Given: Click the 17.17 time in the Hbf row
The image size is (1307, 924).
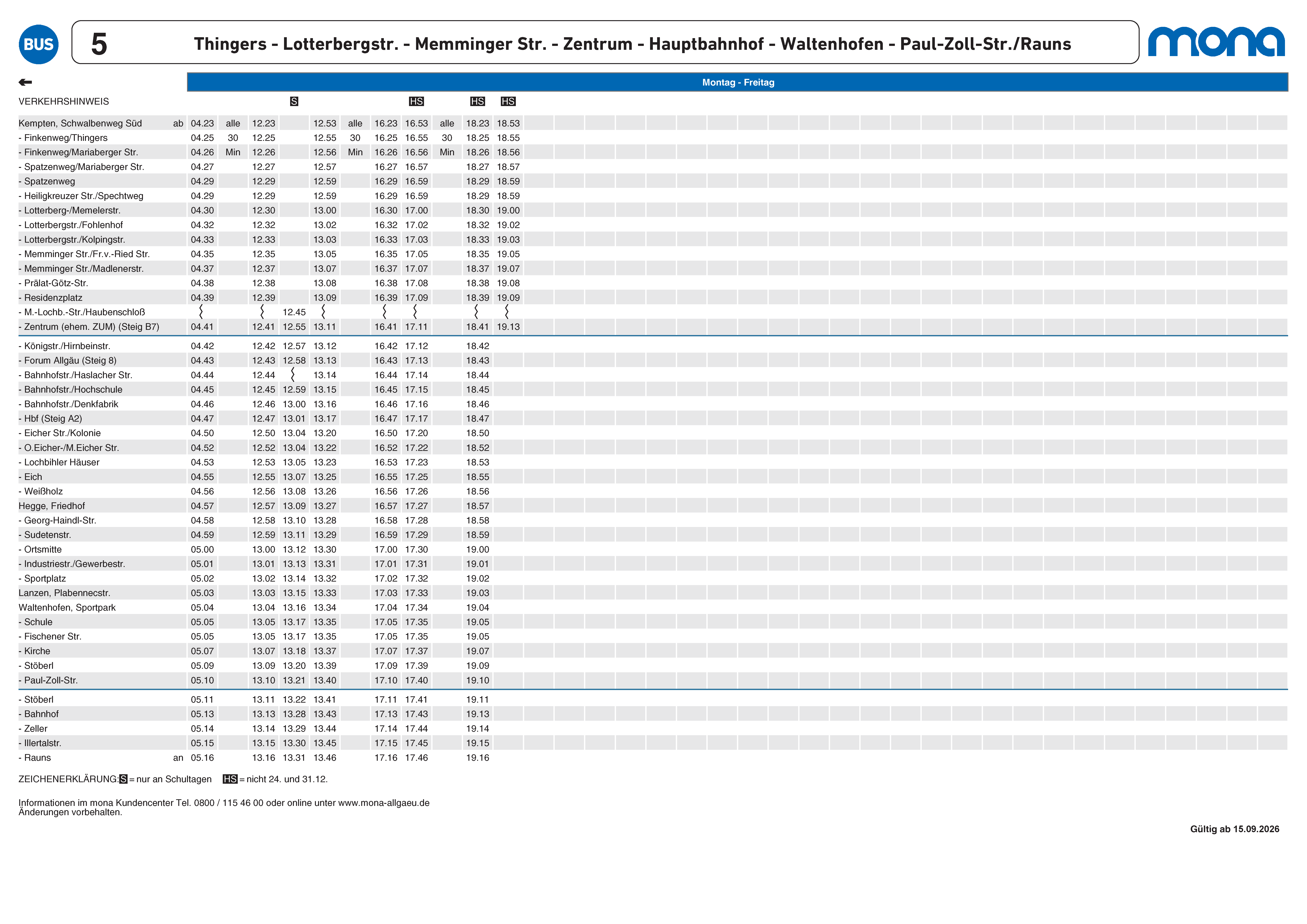Looking at the screenshot, I should pyautogui.click(x=417, y=419).
